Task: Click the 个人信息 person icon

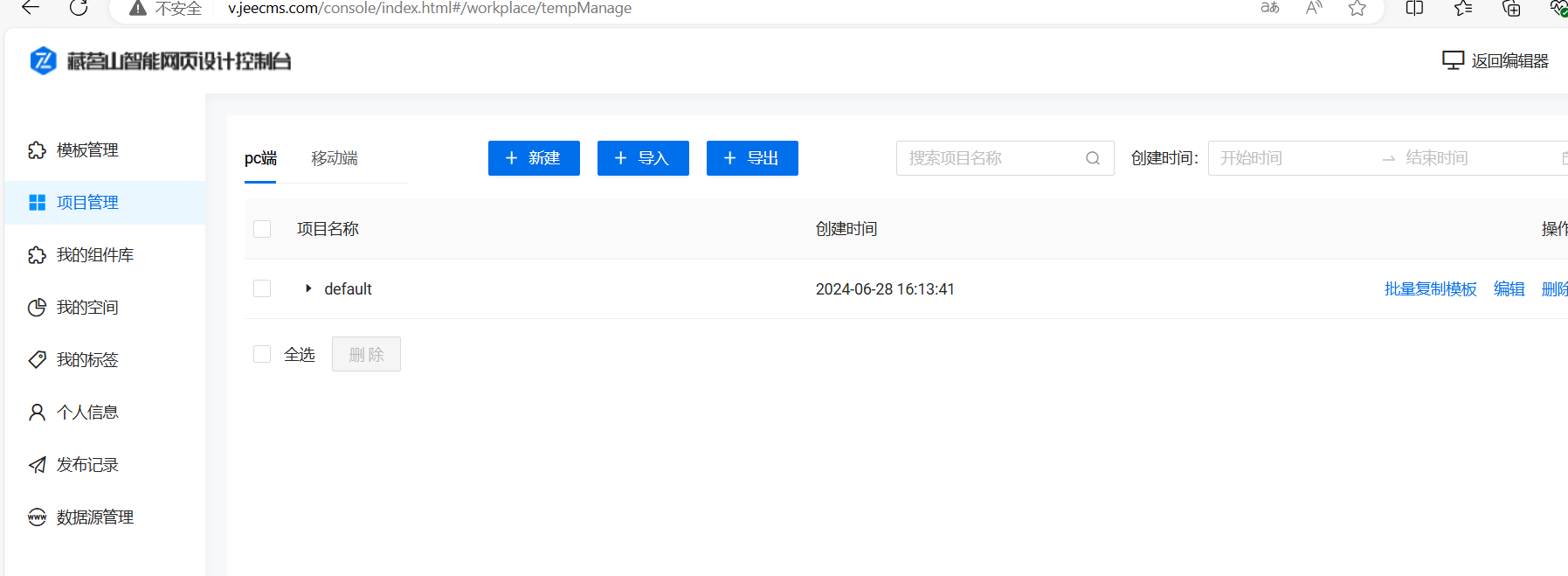Action: tap(37, 413)
